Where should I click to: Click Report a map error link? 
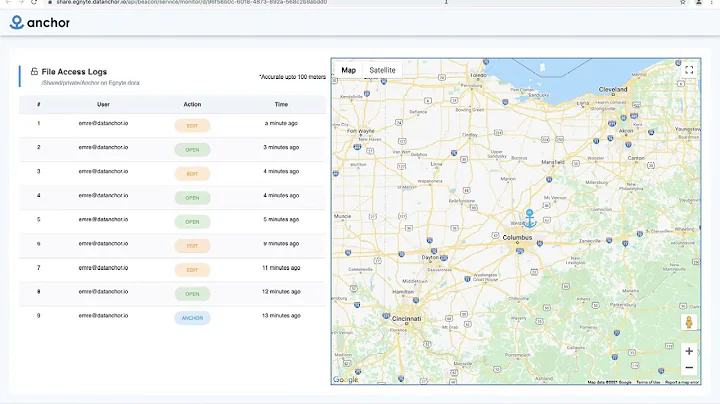click(682, 382)
